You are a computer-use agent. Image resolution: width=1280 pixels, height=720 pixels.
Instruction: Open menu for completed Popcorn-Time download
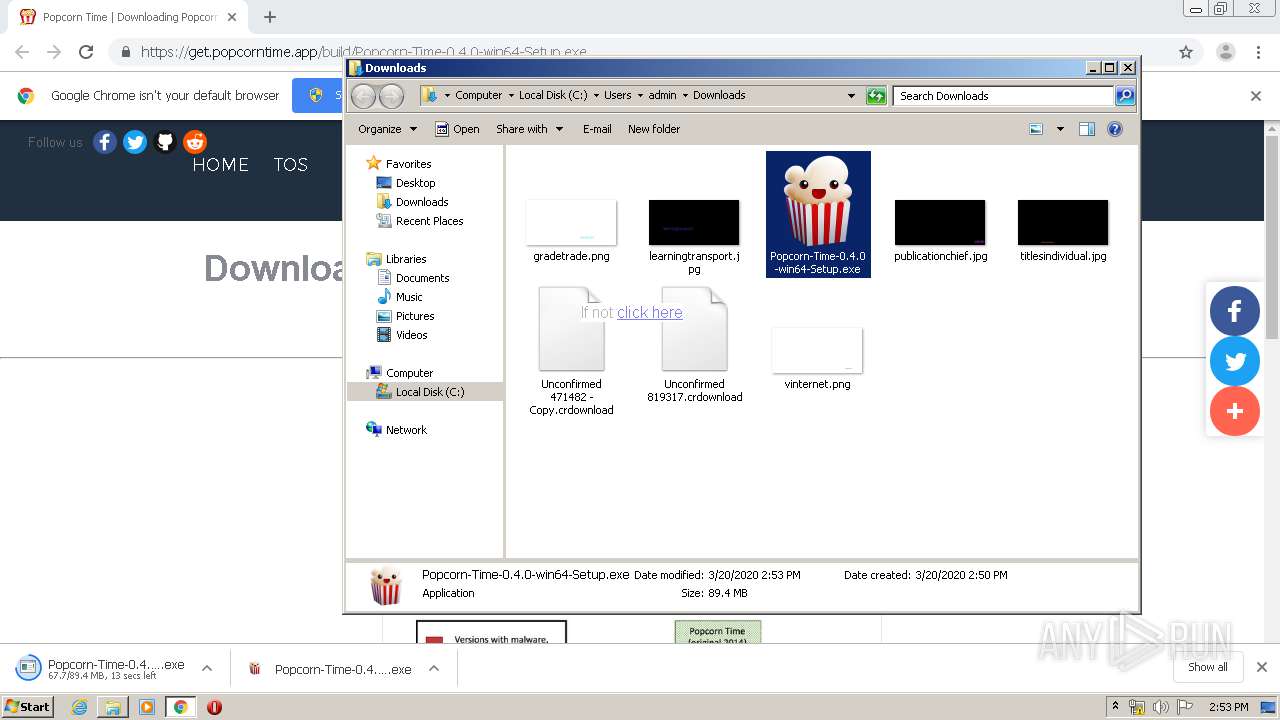(x=434, y=668)
